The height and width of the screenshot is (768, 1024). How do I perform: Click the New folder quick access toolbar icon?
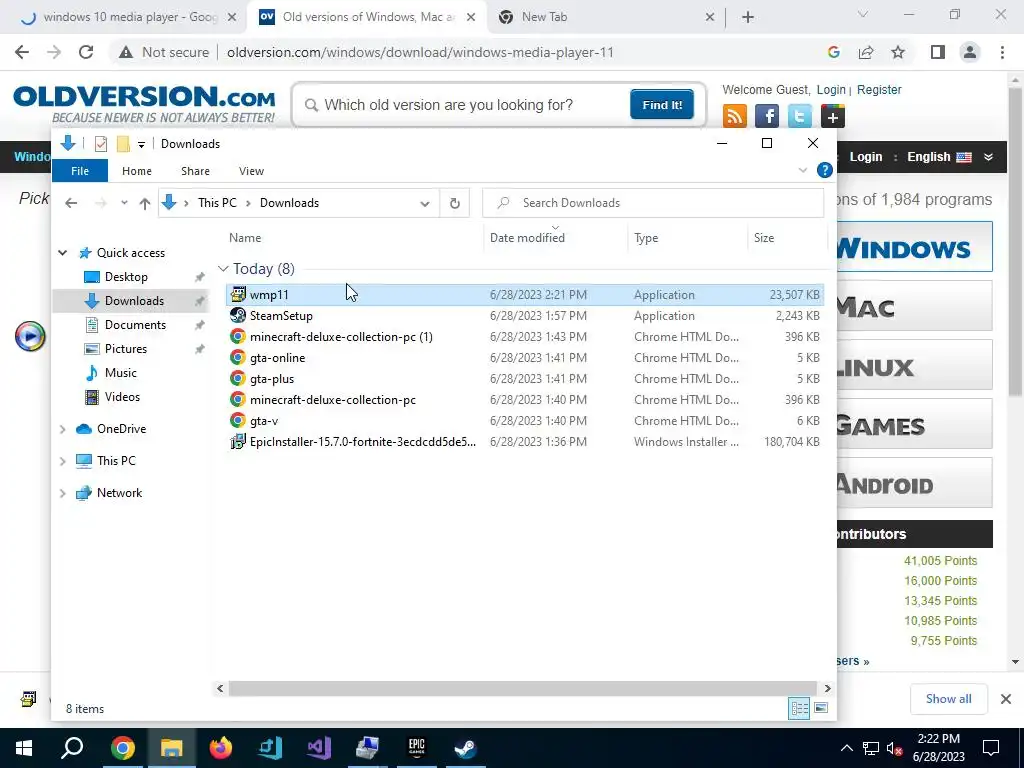click(x=123, y=144)
